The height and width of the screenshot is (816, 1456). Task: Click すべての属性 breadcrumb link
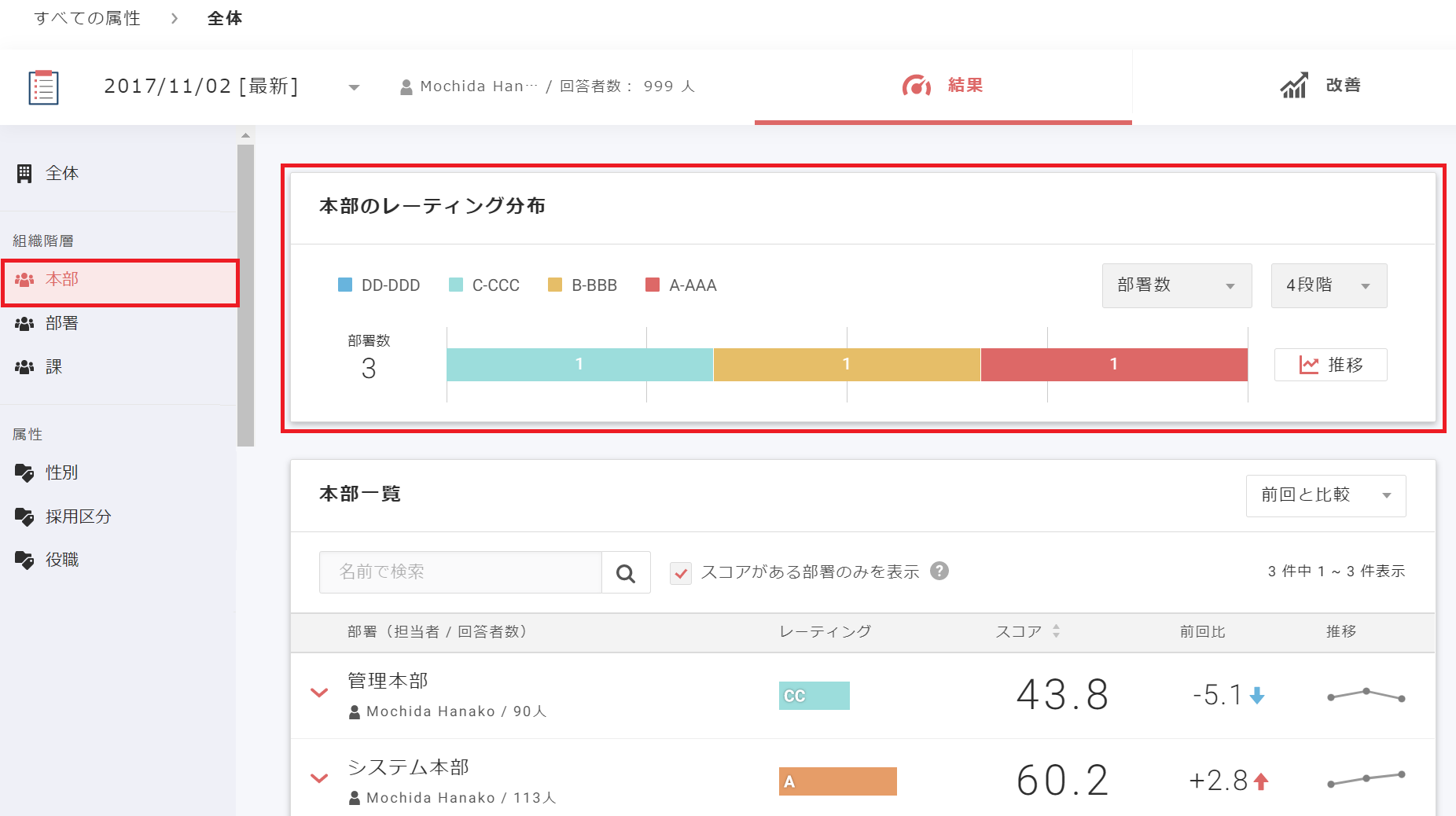point(87,18)
